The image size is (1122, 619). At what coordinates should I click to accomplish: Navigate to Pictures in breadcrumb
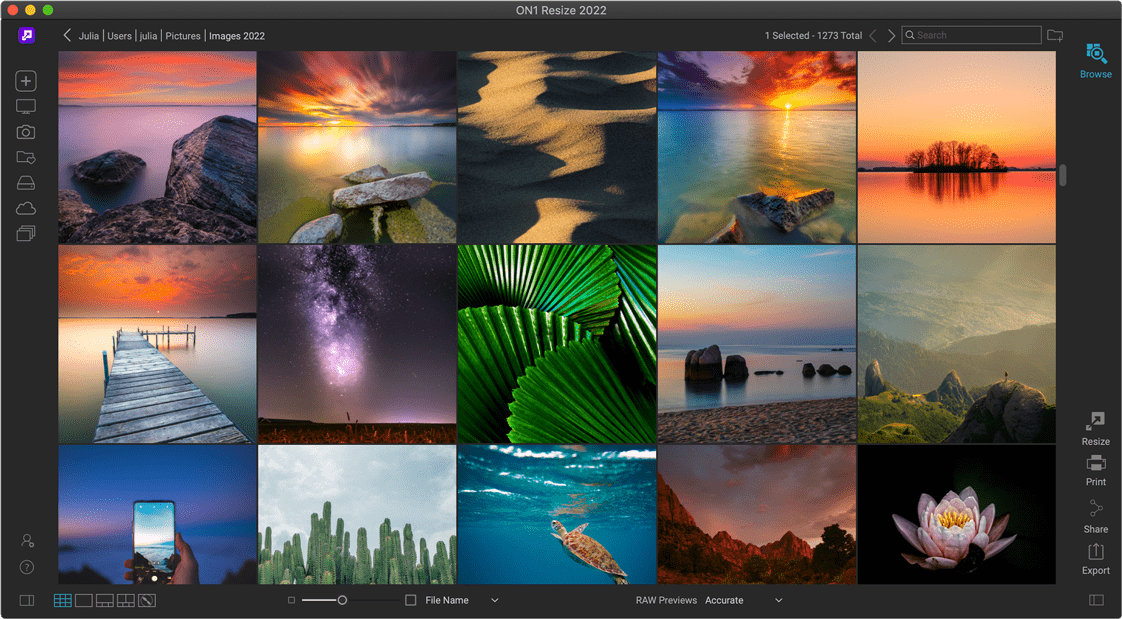tap(183, 36)
